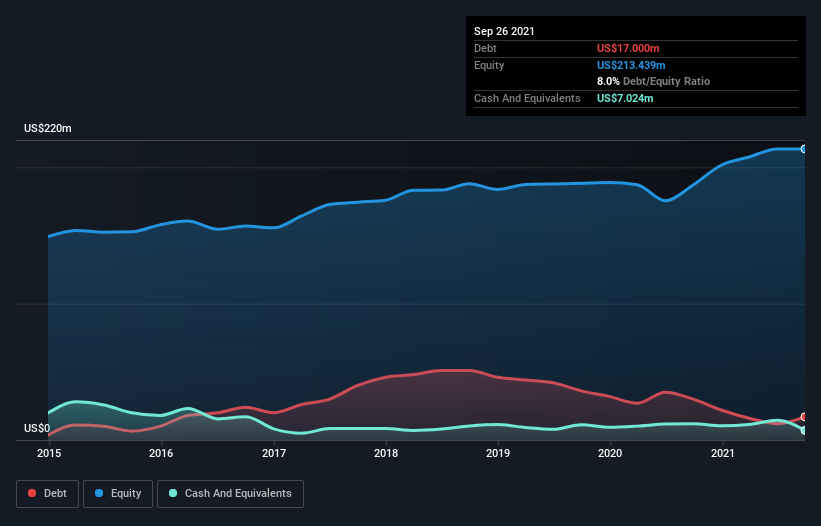Click the US$17.000m debt value
The image size is (821, 526).
pos(628,48)
